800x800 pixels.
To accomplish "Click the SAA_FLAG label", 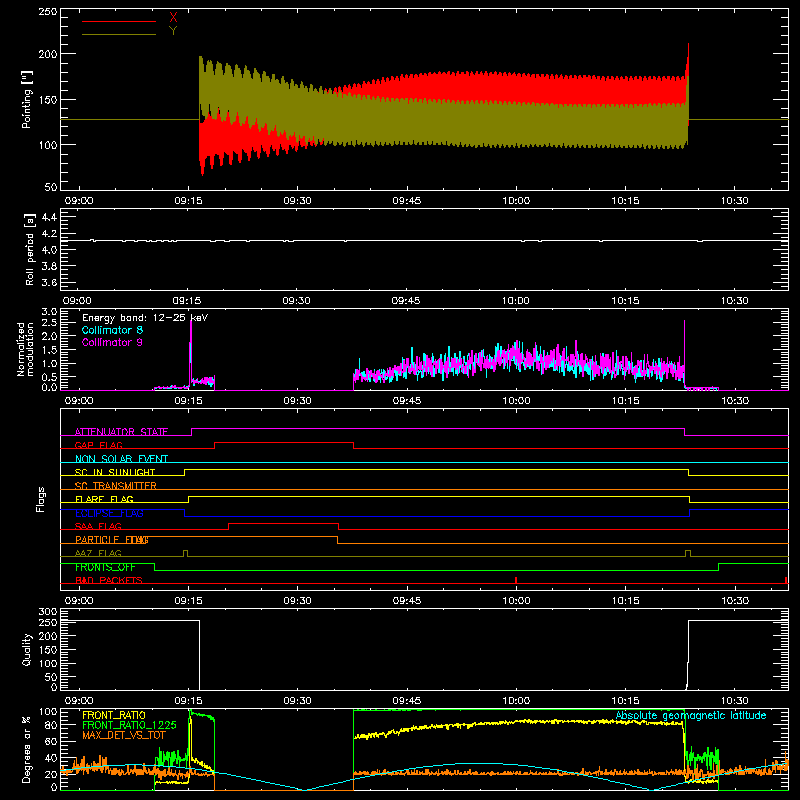I will [98, 526].
